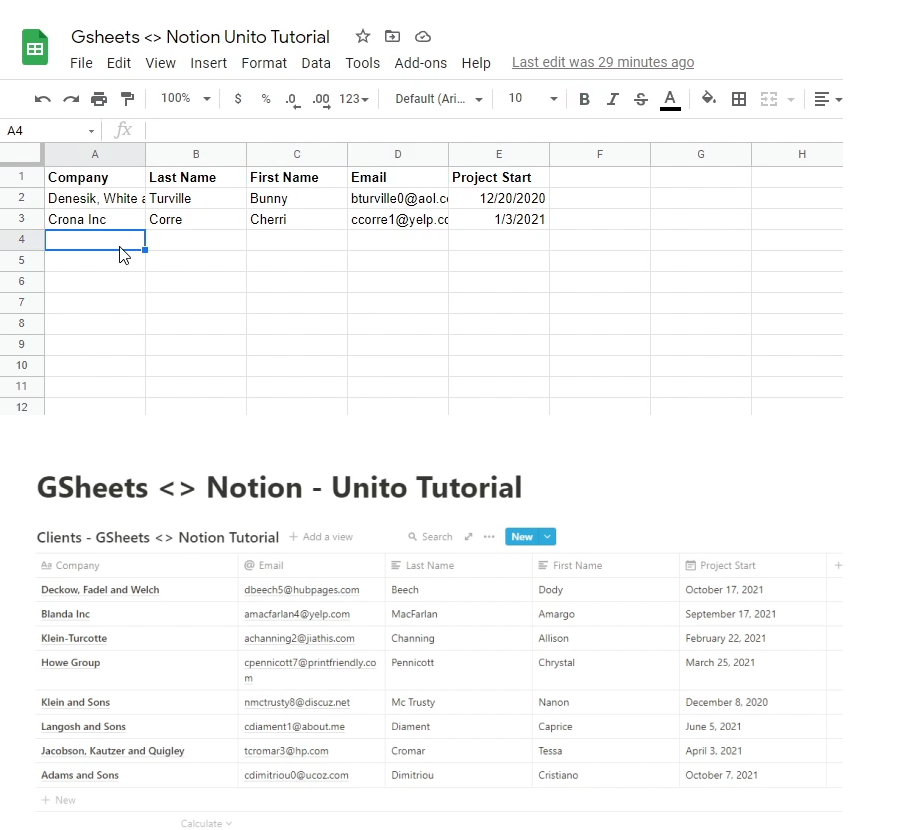Image resolution: width=908 pixels, height=830 pixels.
Task: Toggle strikethrough formatting
Action: [640, 99]
